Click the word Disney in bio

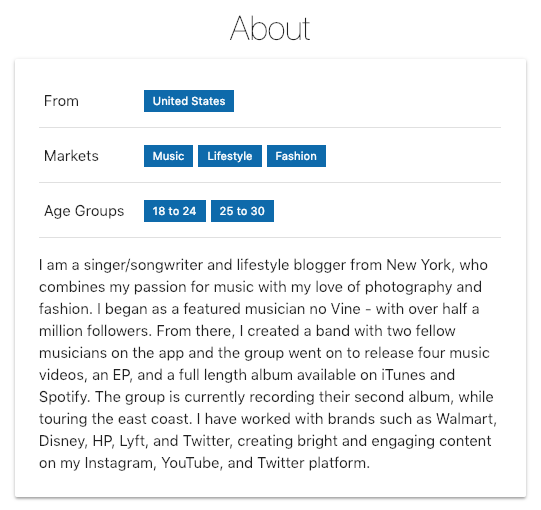[62, 441]
